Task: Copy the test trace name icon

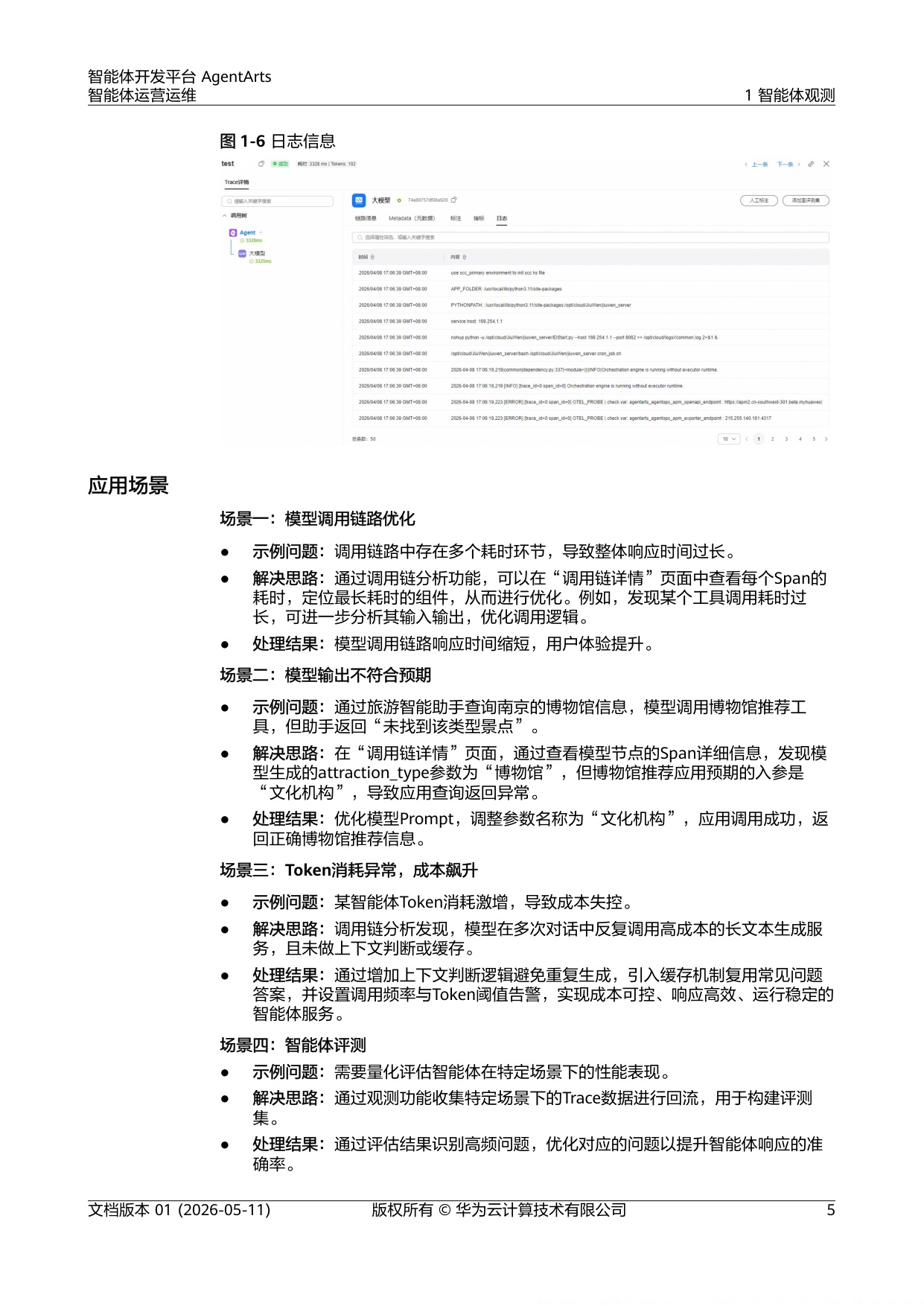Action: tap(261, 164)
